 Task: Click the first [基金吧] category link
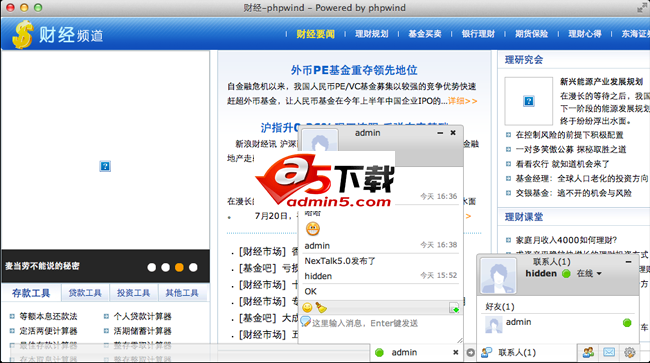coord(257,268)
